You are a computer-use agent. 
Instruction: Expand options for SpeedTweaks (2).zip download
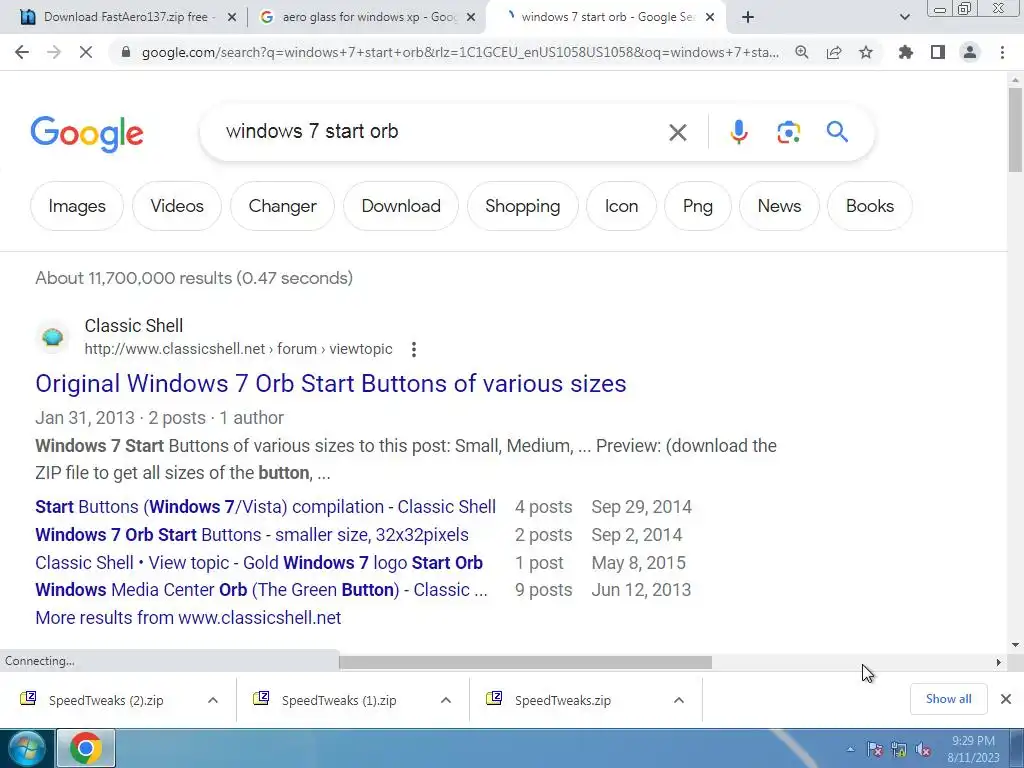(x=213, y=700)
